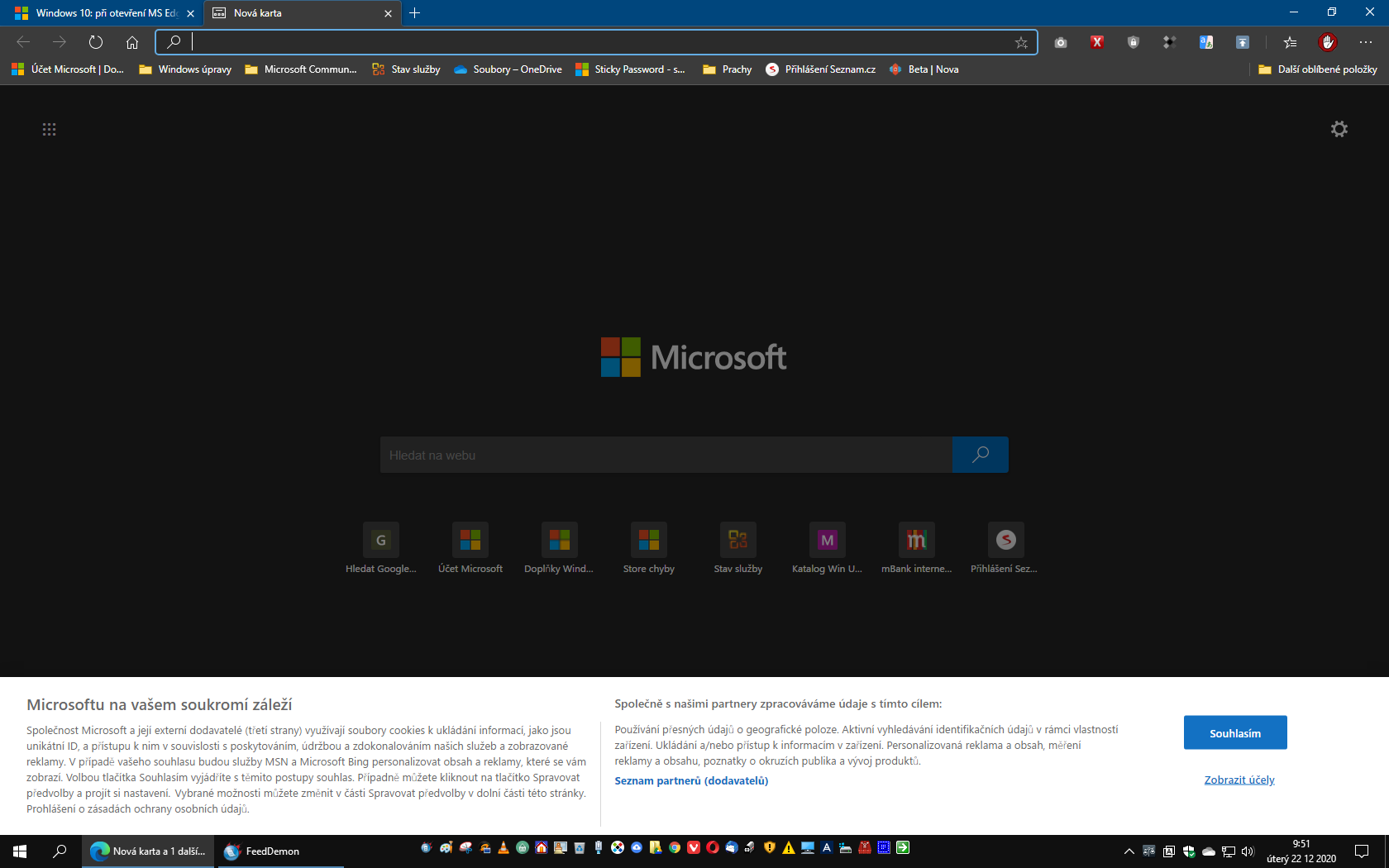This screenshot has width=1389, height=868.
Task: Open the network tray icon
Action: (x=1229, y=851)
